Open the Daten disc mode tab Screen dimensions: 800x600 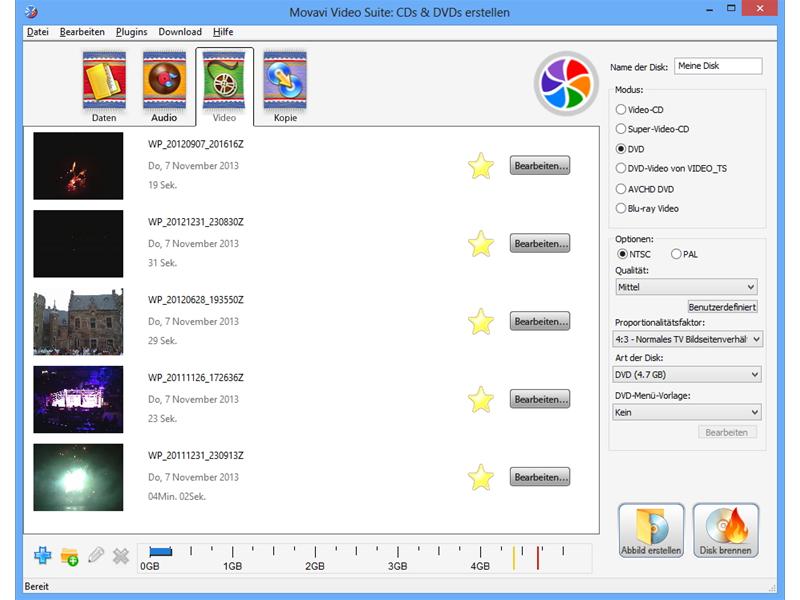click(x=104, y=87)
